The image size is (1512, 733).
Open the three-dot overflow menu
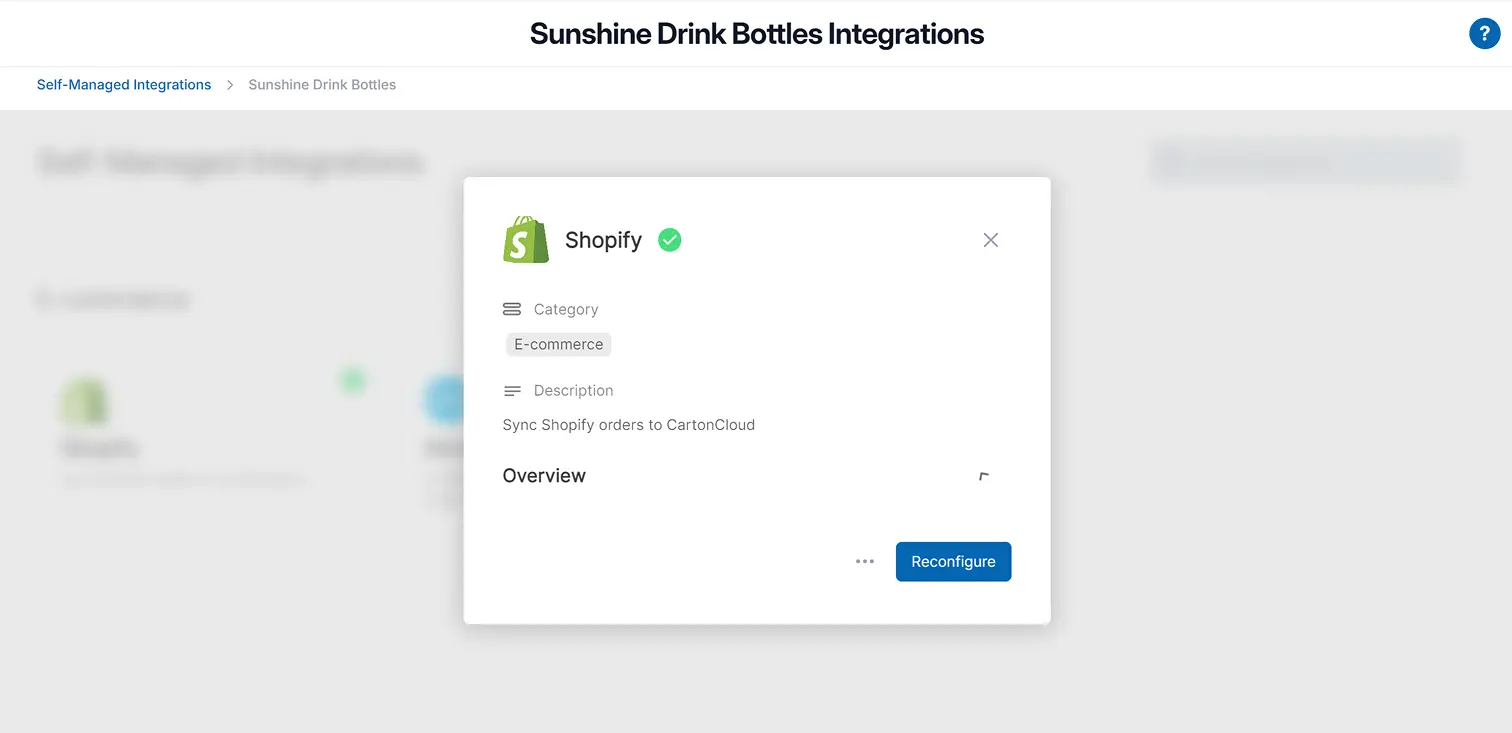tap(864, 561)
